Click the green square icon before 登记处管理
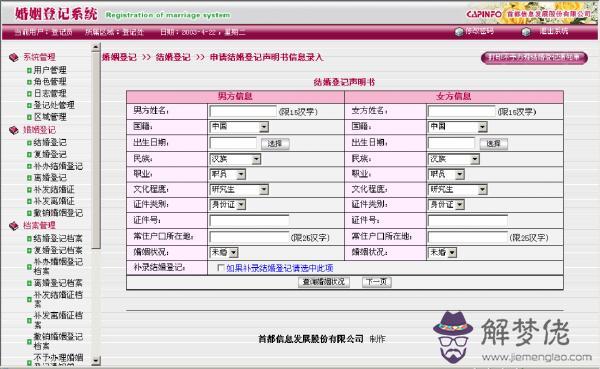Screen dimensions: 600x369 [29, 105]
